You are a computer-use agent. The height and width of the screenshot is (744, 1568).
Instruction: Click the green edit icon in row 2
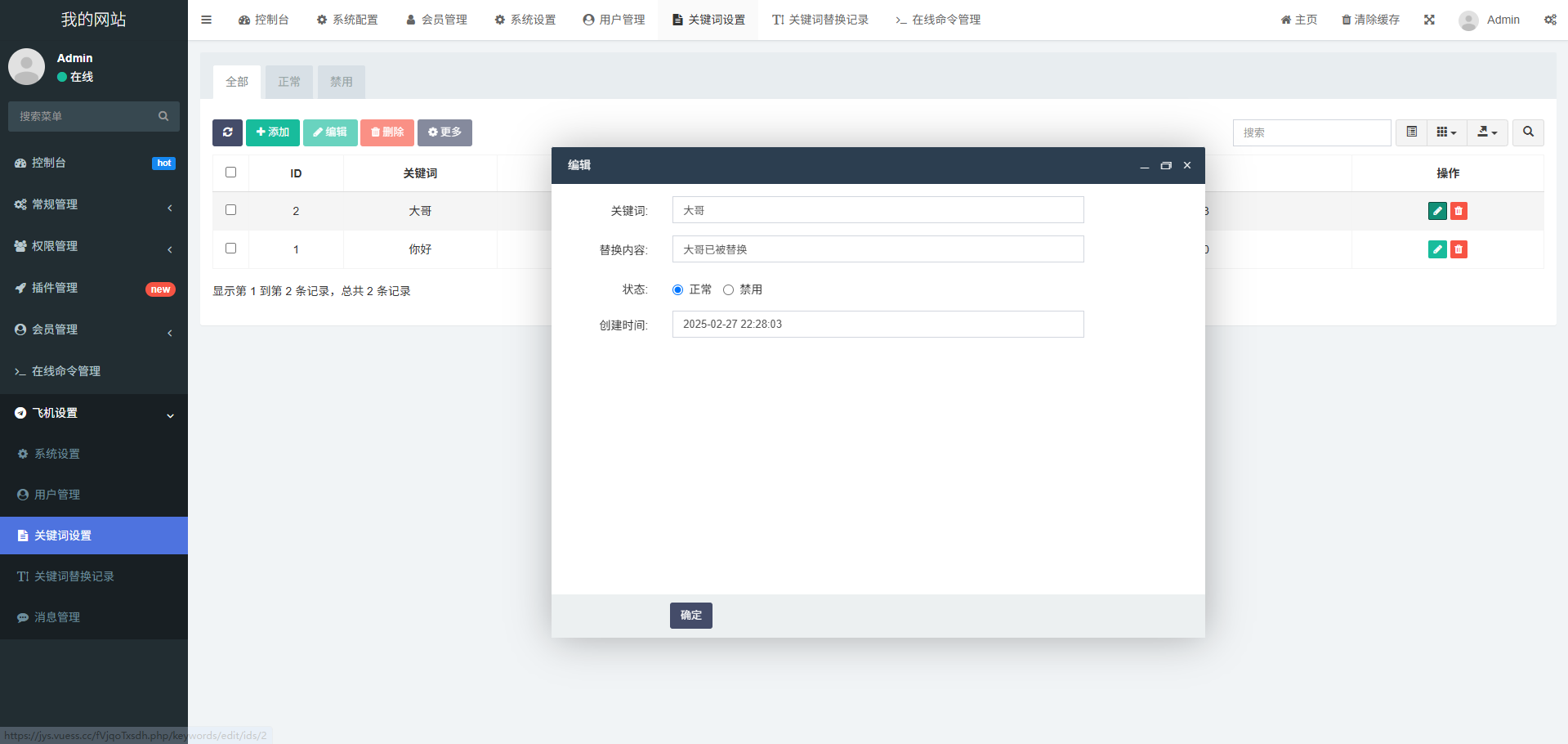point(1437,211)
